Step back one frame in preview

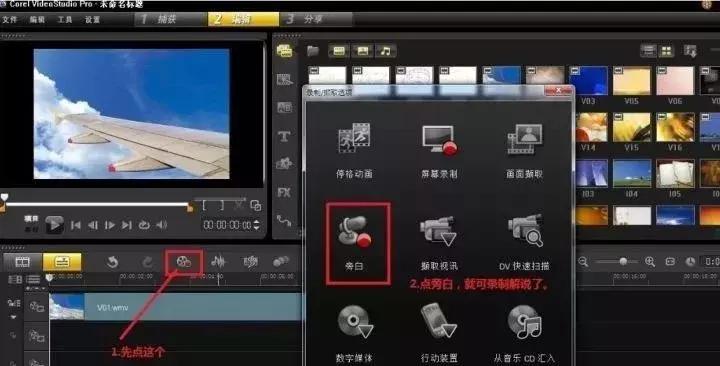[x=93, y=225]
